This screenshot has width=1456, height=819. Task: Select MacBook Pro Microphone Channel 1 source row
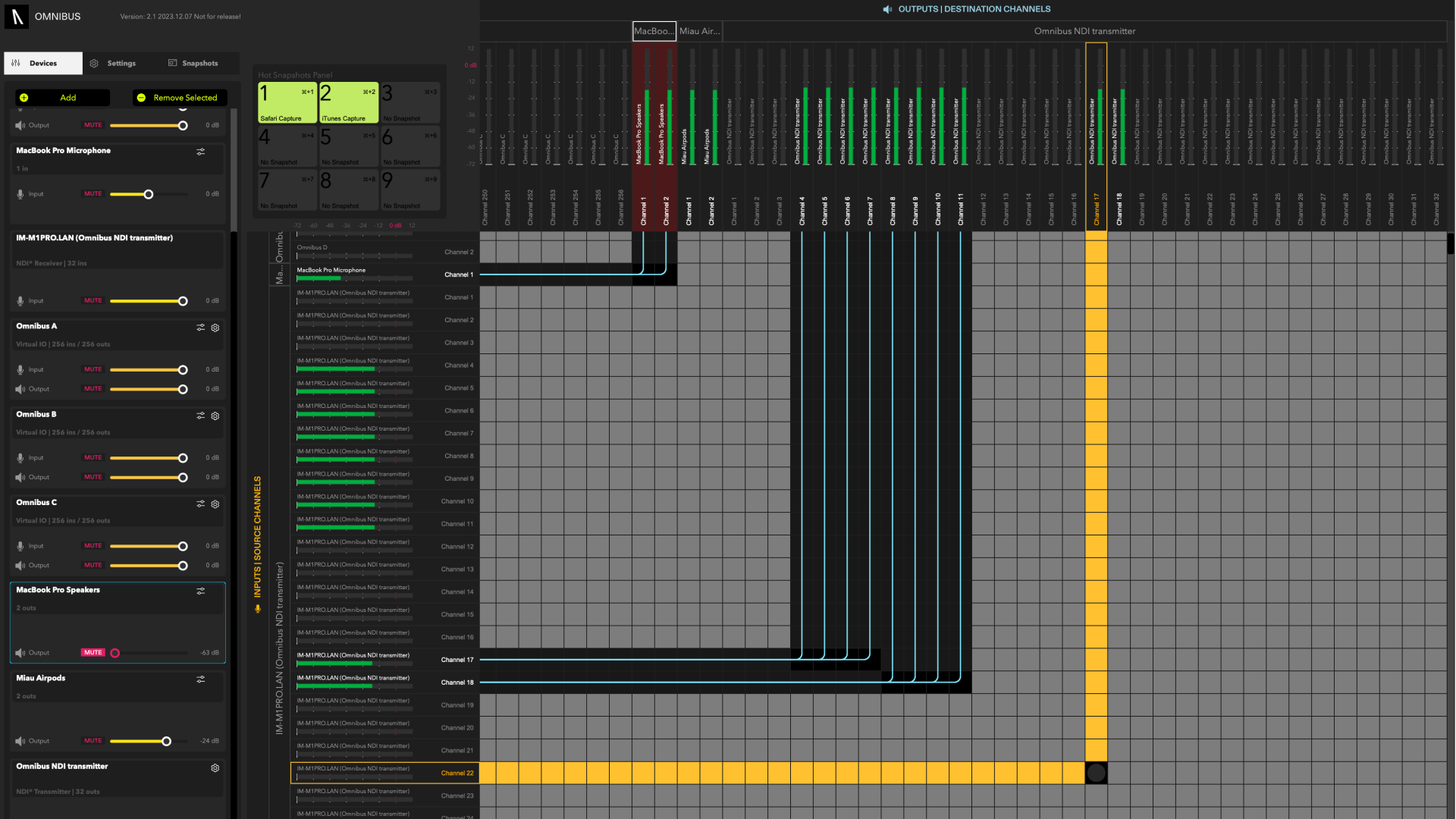[x=385, y=275]
